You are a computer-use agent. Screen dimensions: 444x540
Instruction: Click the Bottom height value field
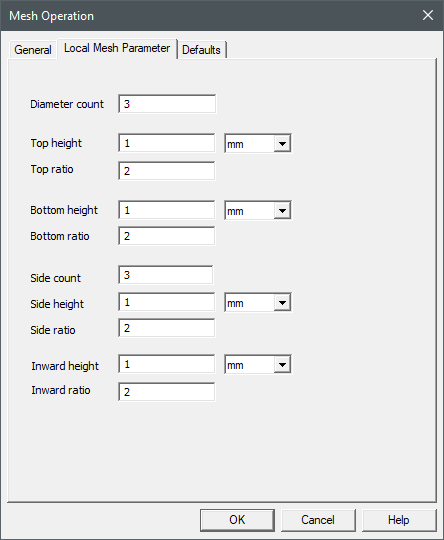(x=167, y=210)
